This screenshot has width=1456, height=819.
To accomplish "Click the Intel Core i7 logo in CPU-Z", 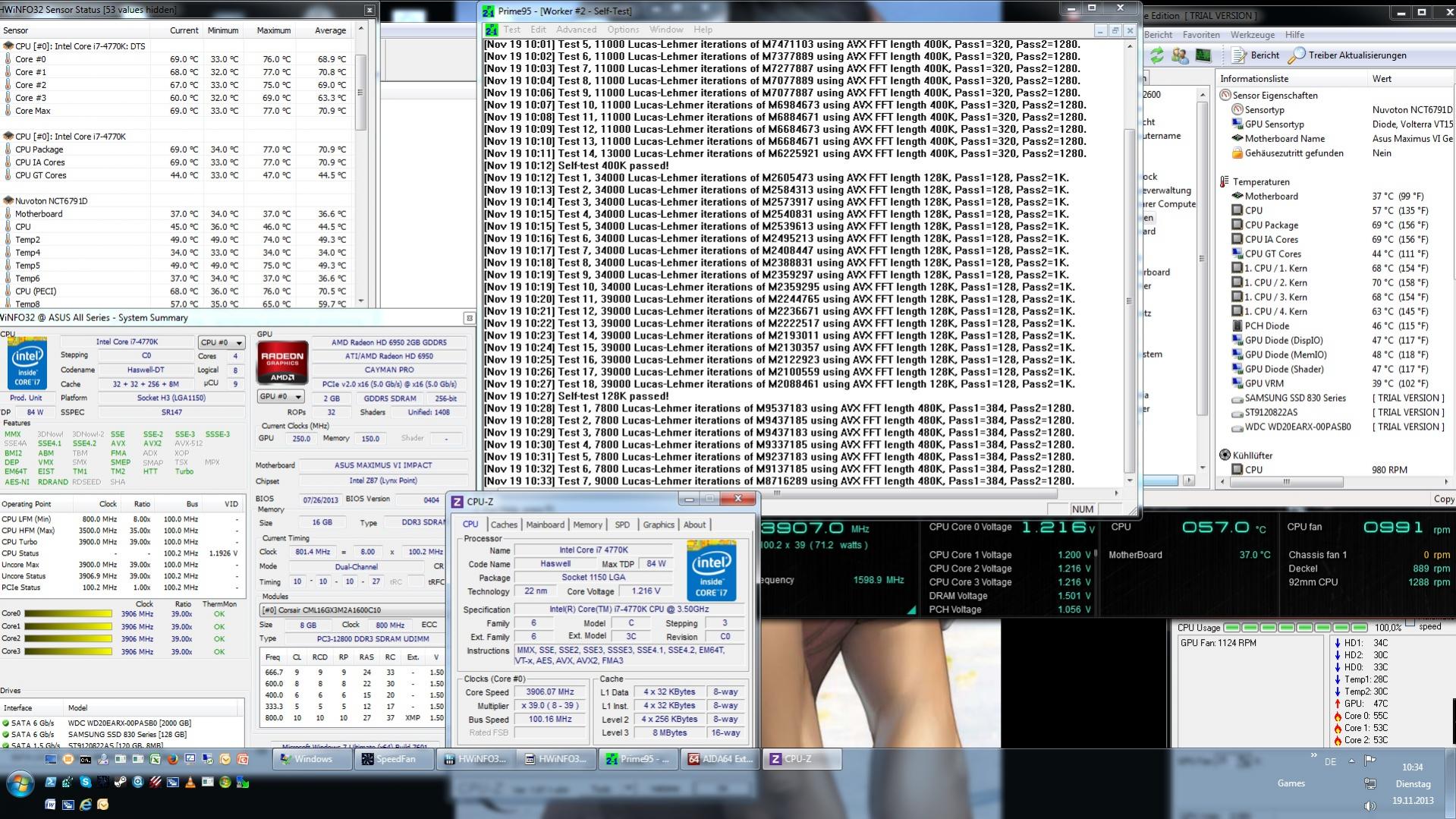I will [712, 570].
